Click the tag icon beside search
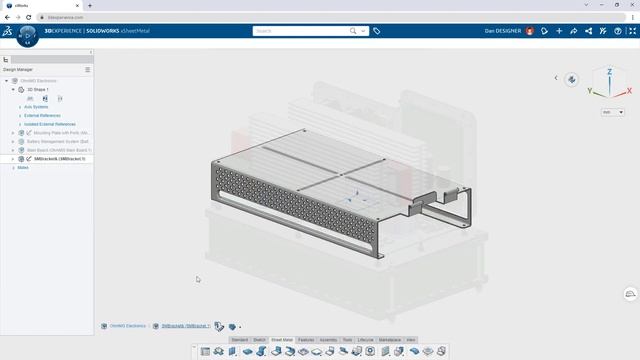Screen dimensions: 640x360 pos(376,31)
